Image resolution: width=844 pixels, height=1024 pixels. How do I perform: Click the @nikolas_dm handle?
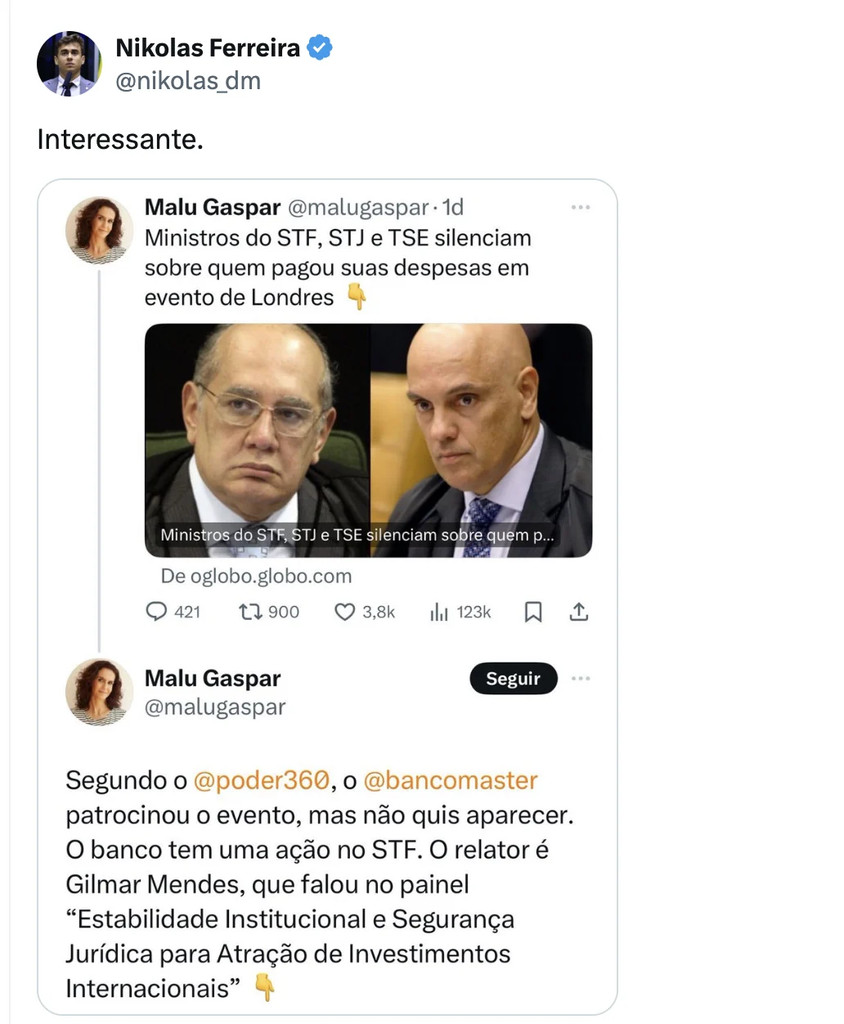[x=188, y=81]
